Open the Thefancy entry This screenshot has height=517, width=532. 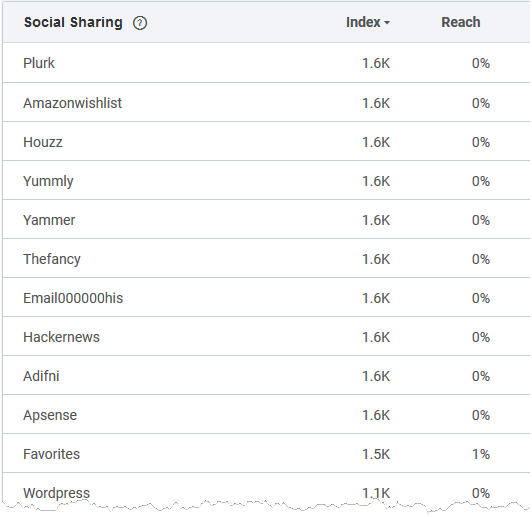[52, 259]
